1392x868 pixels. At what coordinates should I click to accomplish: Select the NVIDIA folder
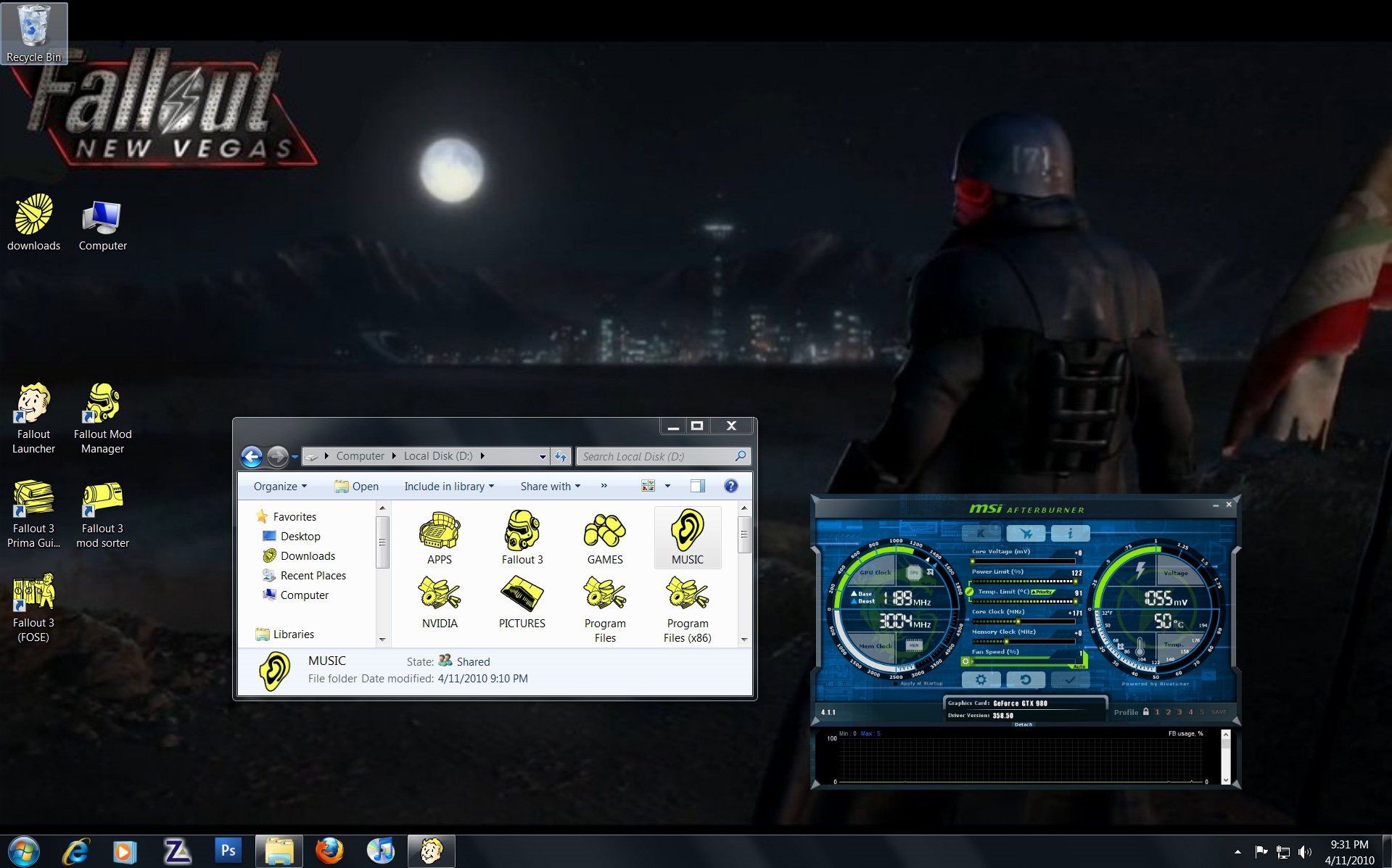(440, 602)
